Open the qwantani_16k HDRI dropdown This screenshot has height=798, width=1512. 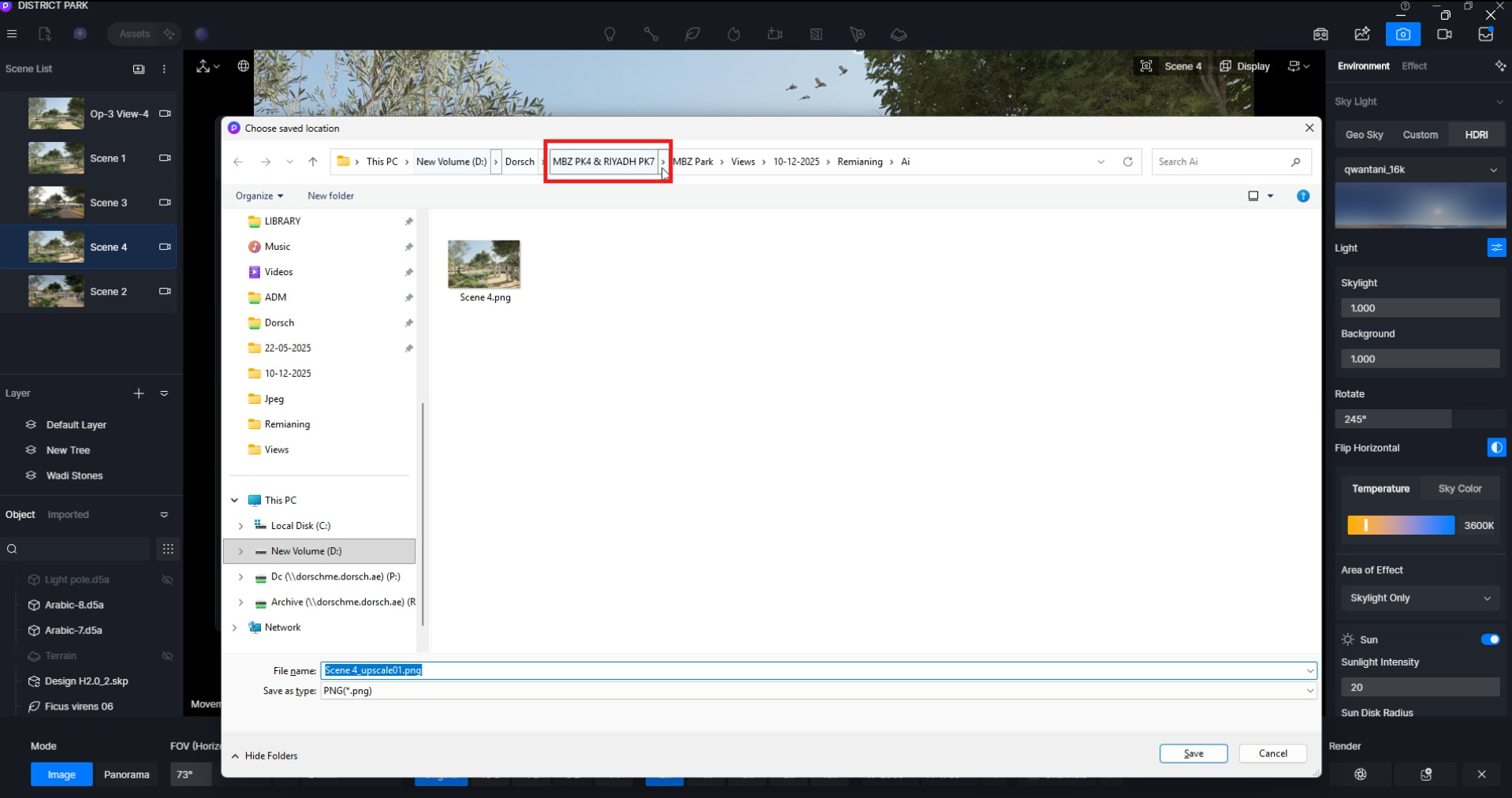click(x=1420, y=170)
